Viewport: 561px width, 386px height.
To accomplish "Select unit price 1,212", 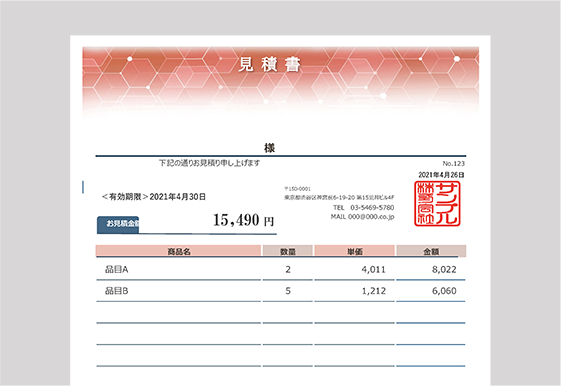I will click(x=374, y=291).
